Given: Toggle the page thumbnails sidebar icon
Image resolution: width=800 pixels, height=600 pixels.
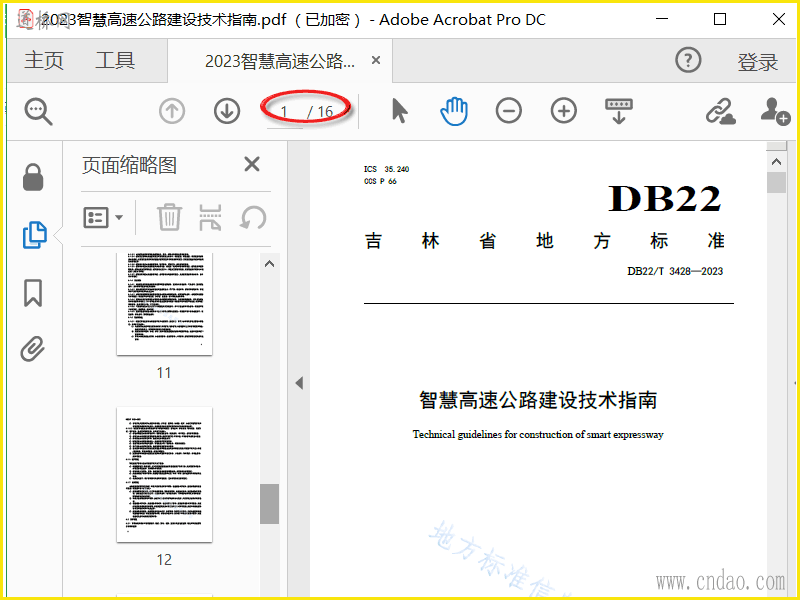Looking at the screenshot, I should [x=35, y=235].
